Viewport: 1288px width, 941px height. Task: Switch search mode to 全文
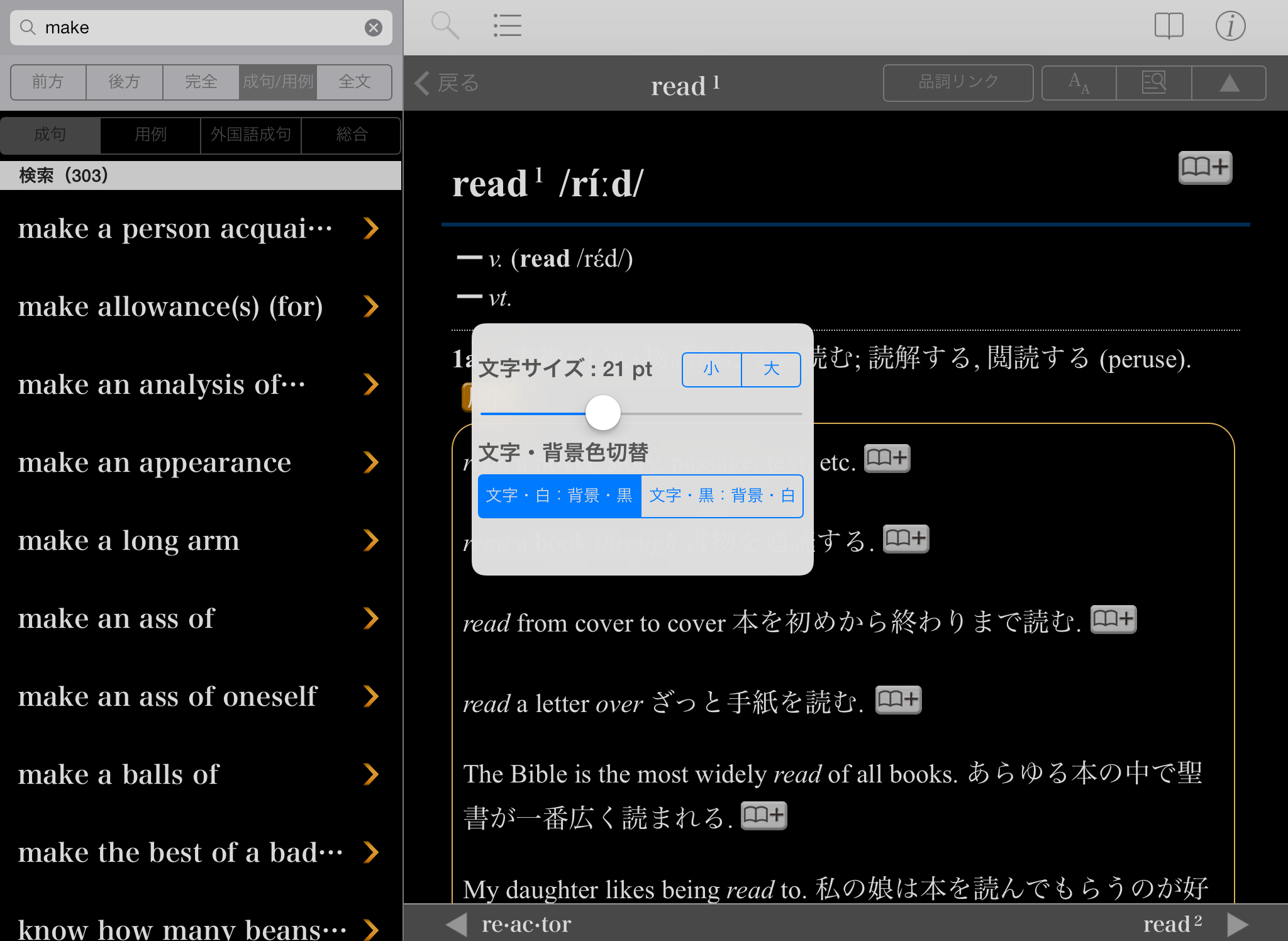(x=354, y=82)
